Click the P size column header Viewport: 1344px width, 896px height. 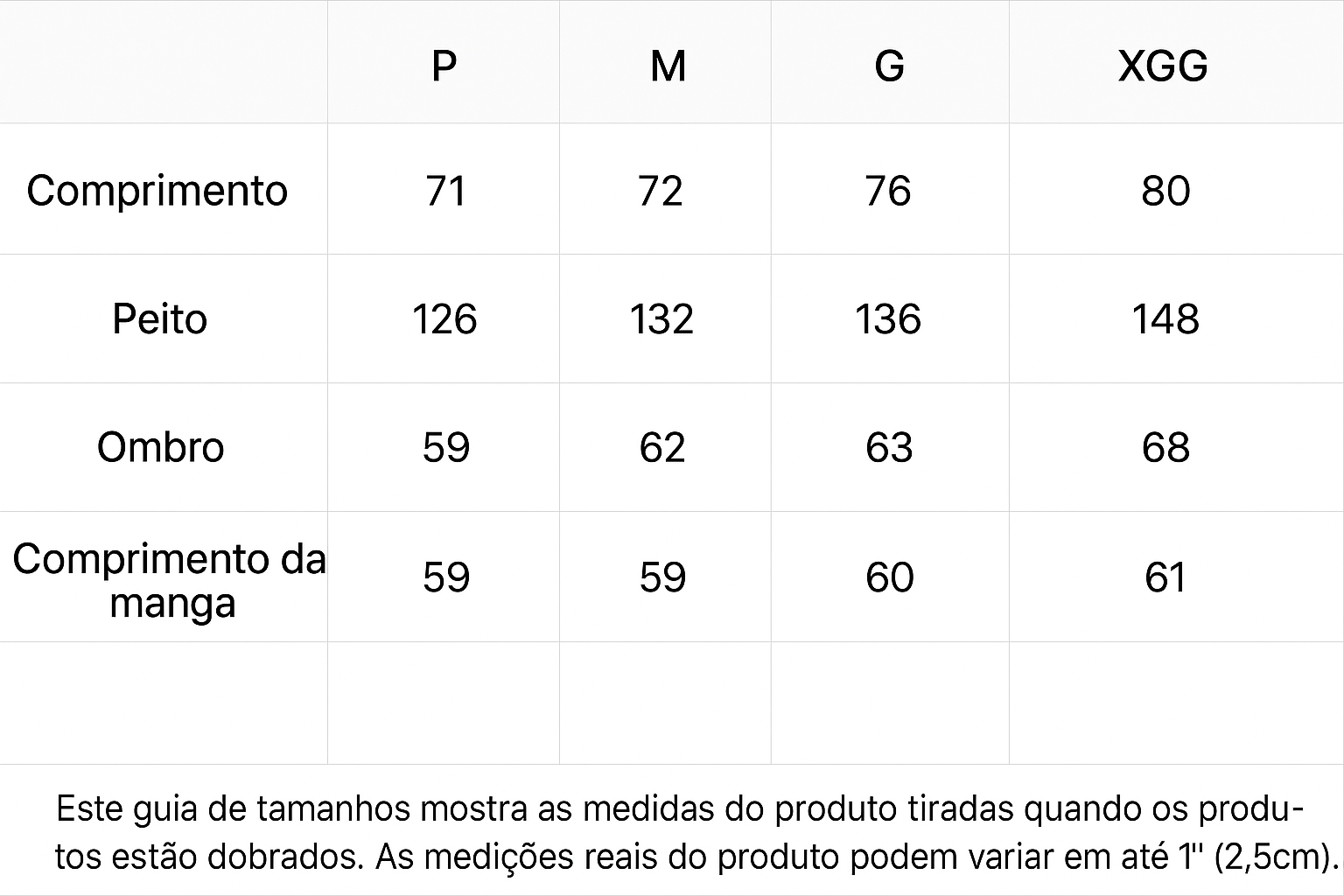pos(444,66)
